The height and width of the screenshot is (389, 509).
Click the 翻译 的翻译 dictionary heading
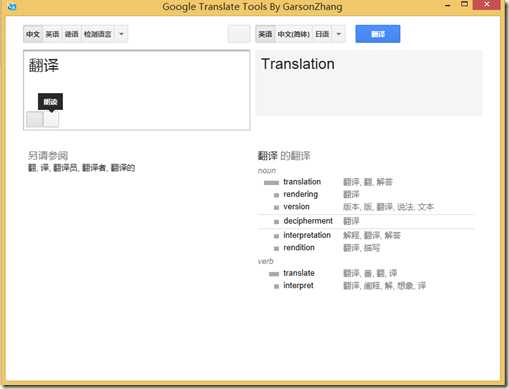[284, 156]
